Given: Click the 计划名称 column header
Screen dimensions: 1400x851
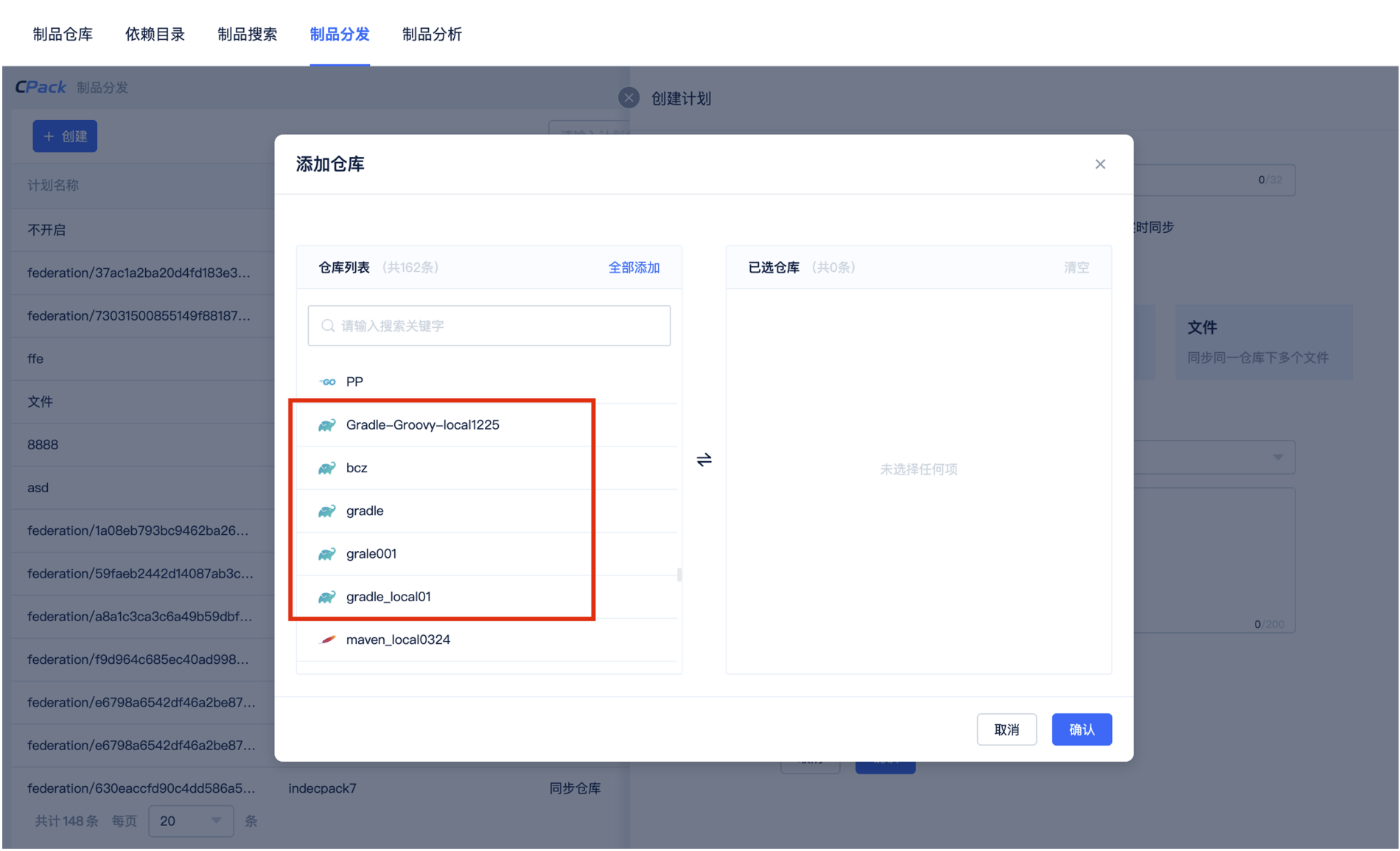Looking at the screenshot, I should pos(53,185).
